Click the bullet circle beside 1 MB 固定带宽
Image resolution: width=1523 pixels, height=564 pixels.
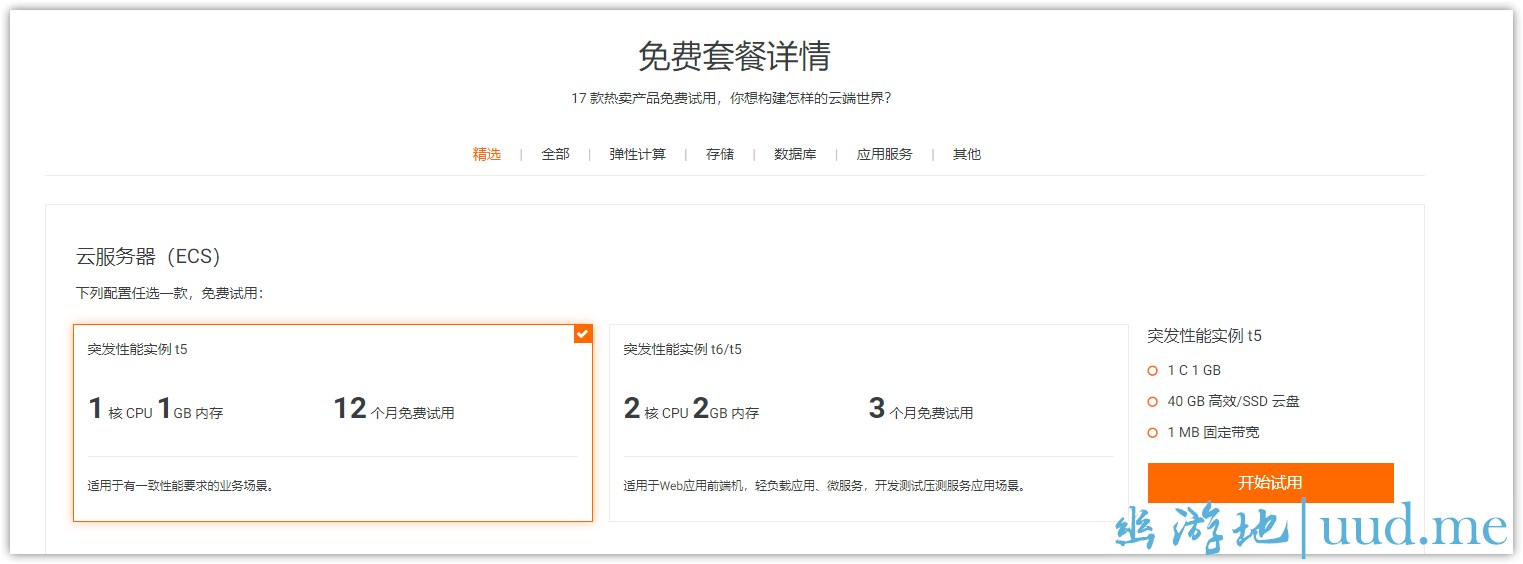[1152, 433]
